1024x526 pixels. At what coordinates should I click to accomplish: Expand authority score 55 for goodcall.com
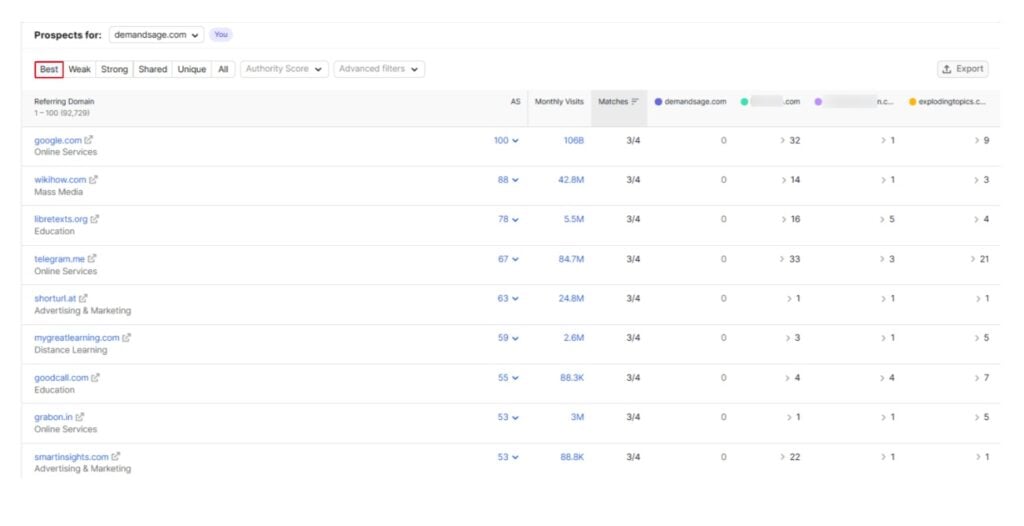[x=508, y=378]
